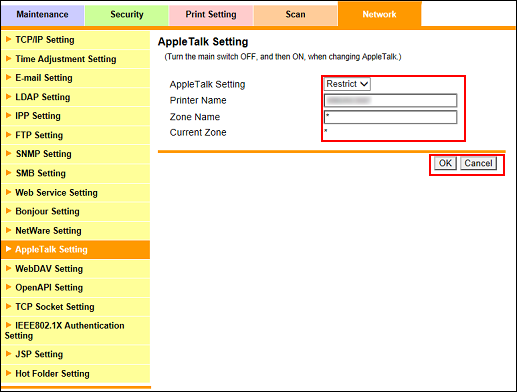The height and width of the screenshot is (392, 517).
Task: Open Hot Folder Setting
Action: (75, 374)
